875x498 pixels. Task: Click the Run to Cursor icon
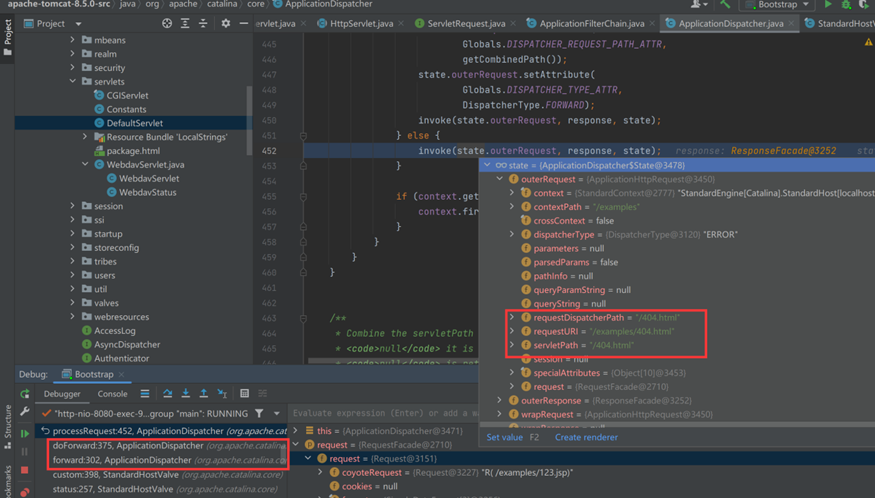point(222,394)
